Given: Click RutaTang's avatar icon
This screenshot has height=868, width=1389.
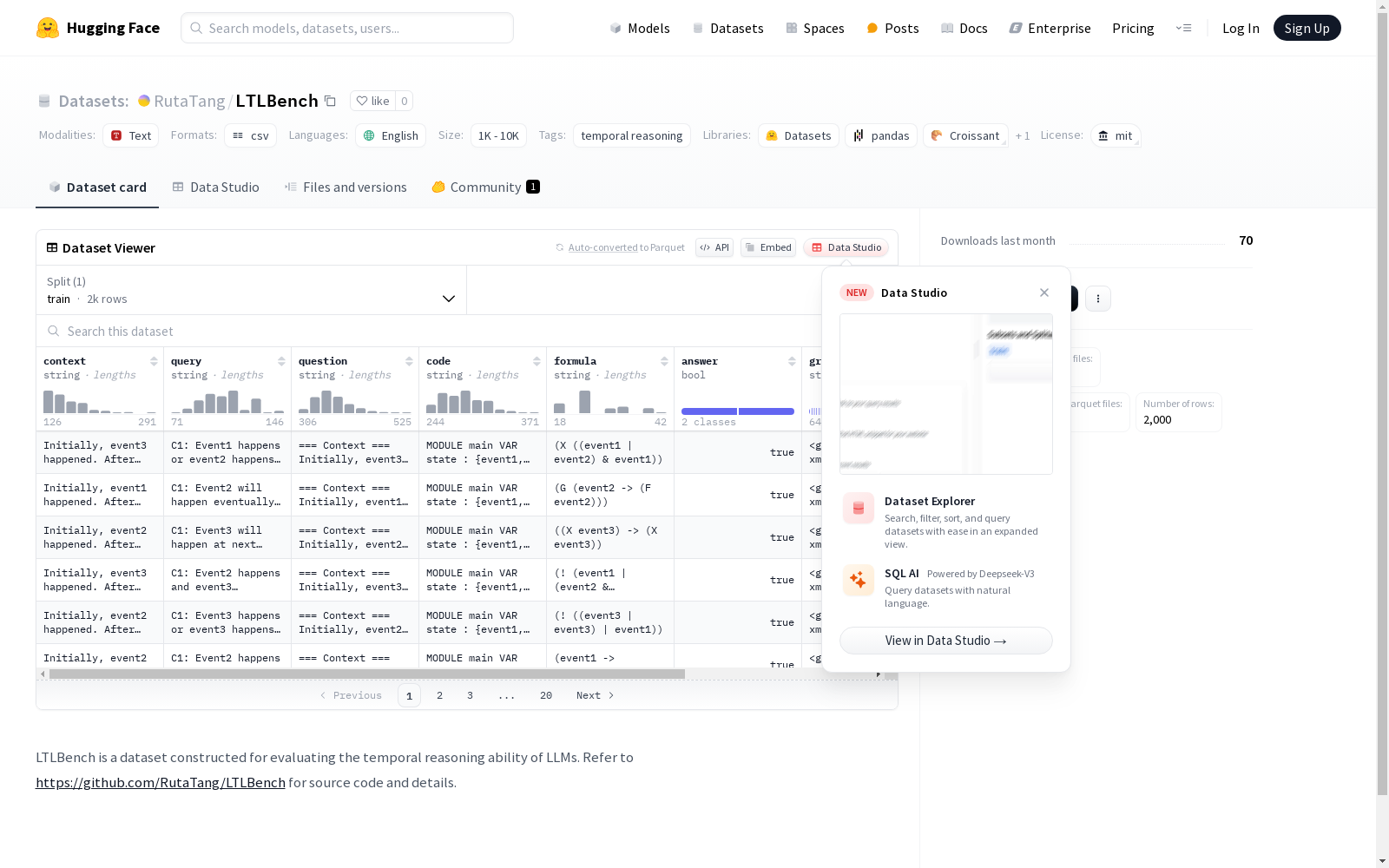Looking at the screenshot, I should point(144,101).
